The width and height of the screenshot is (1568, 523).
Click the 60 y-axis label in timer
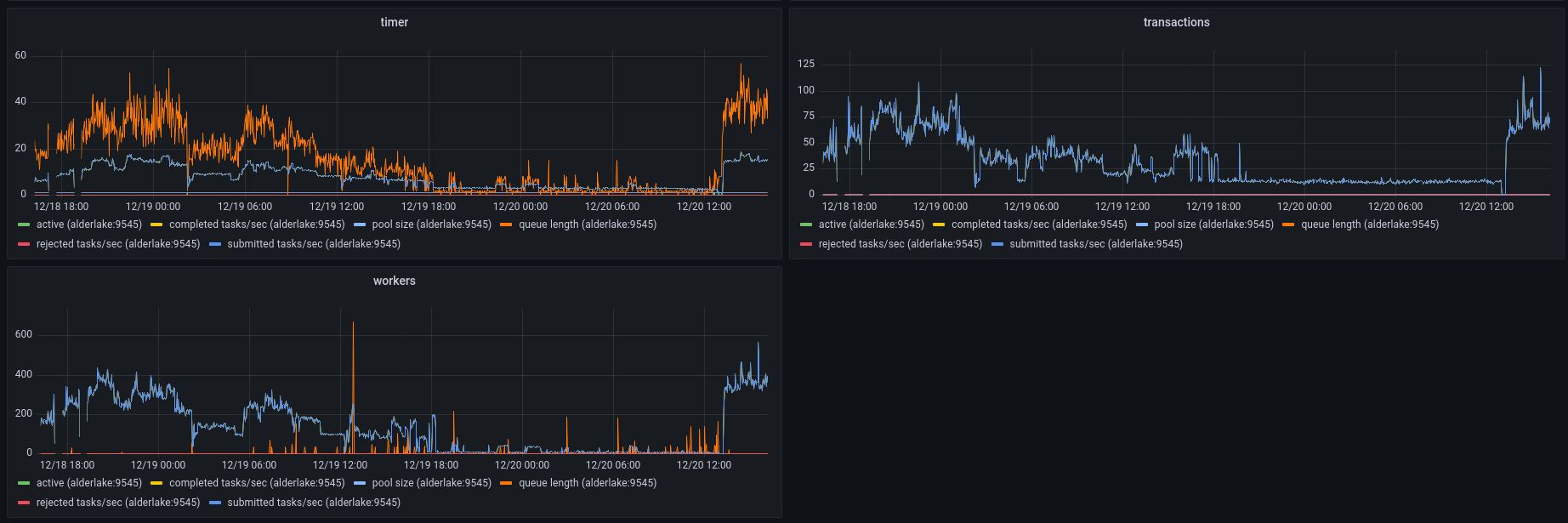click(20, 55)
